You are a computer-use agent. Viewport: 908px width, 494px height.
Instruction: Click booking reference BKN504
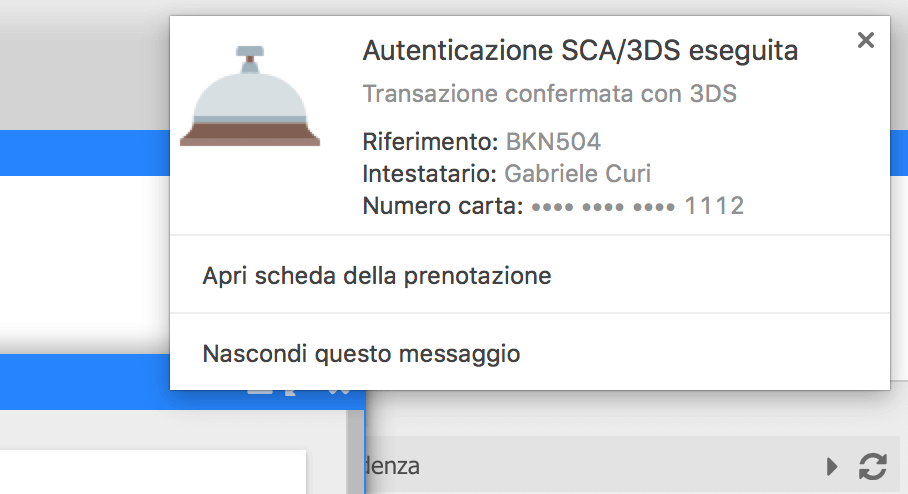[x=554, y=142]
